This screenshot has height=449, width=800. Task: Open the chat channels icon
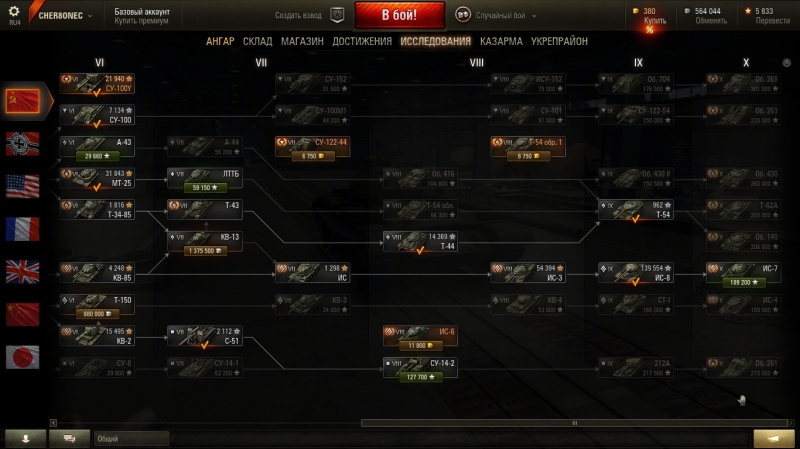tap(70, 439)
